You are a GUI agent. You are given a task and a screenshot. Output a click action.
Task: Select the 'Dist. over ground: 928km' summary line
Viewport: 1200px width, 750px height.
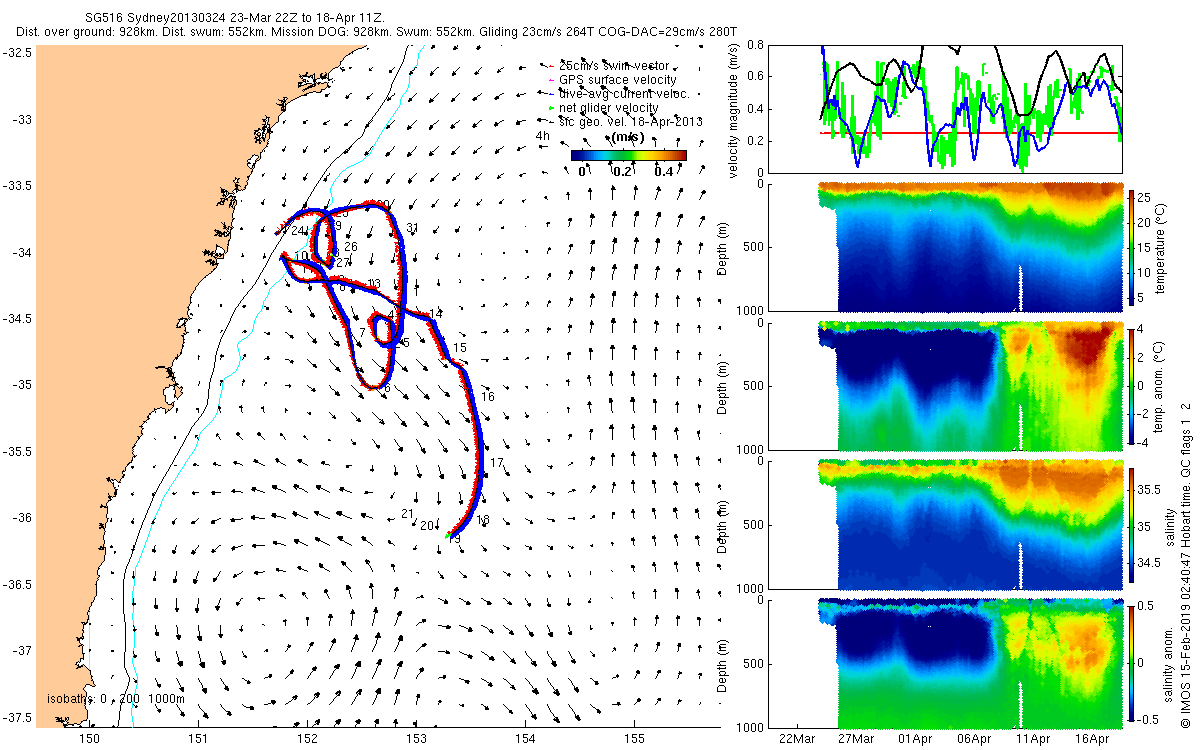pos(378,33)
